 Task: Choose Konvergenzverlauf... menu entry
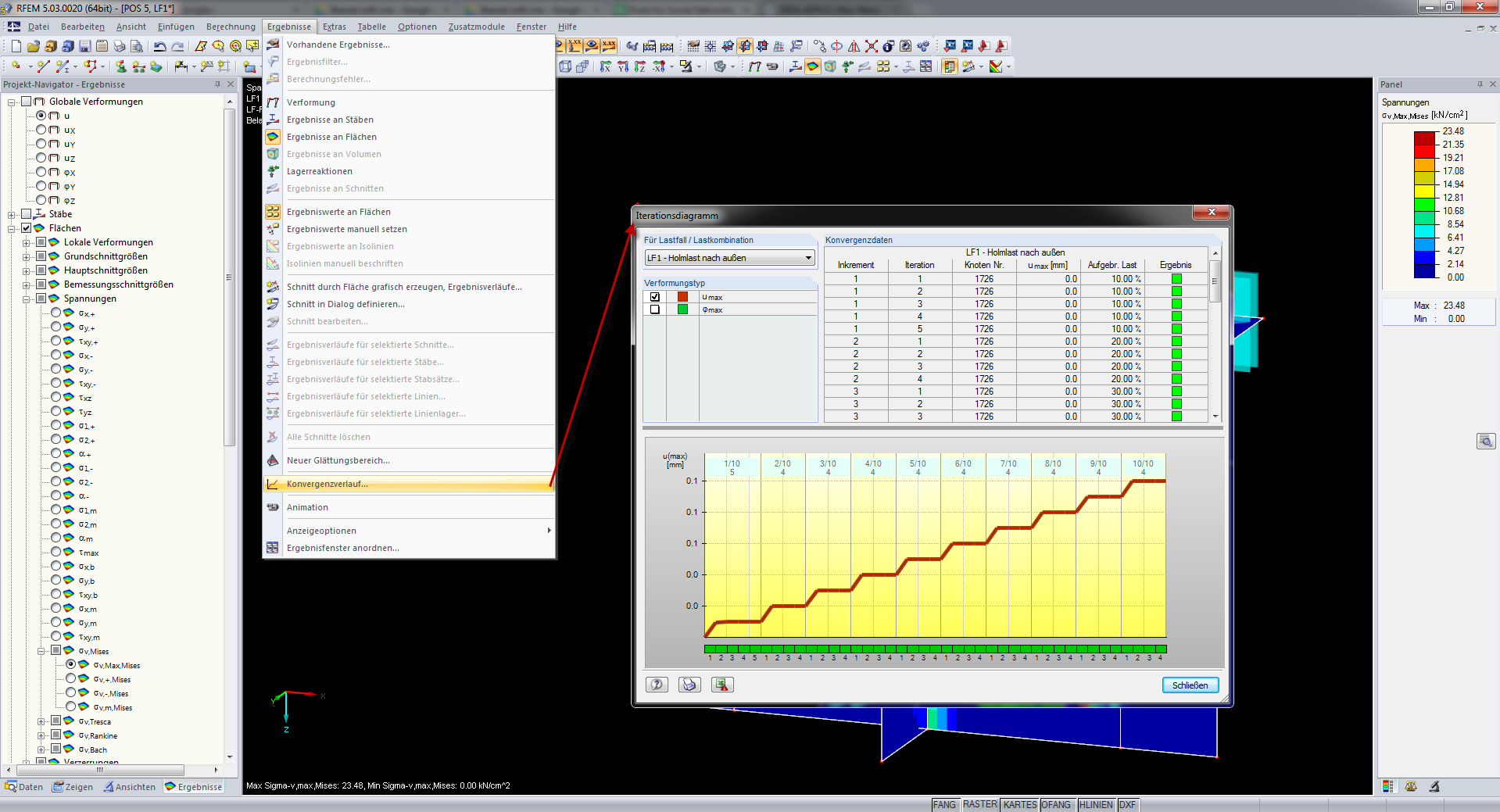click(x=409, y=484)
